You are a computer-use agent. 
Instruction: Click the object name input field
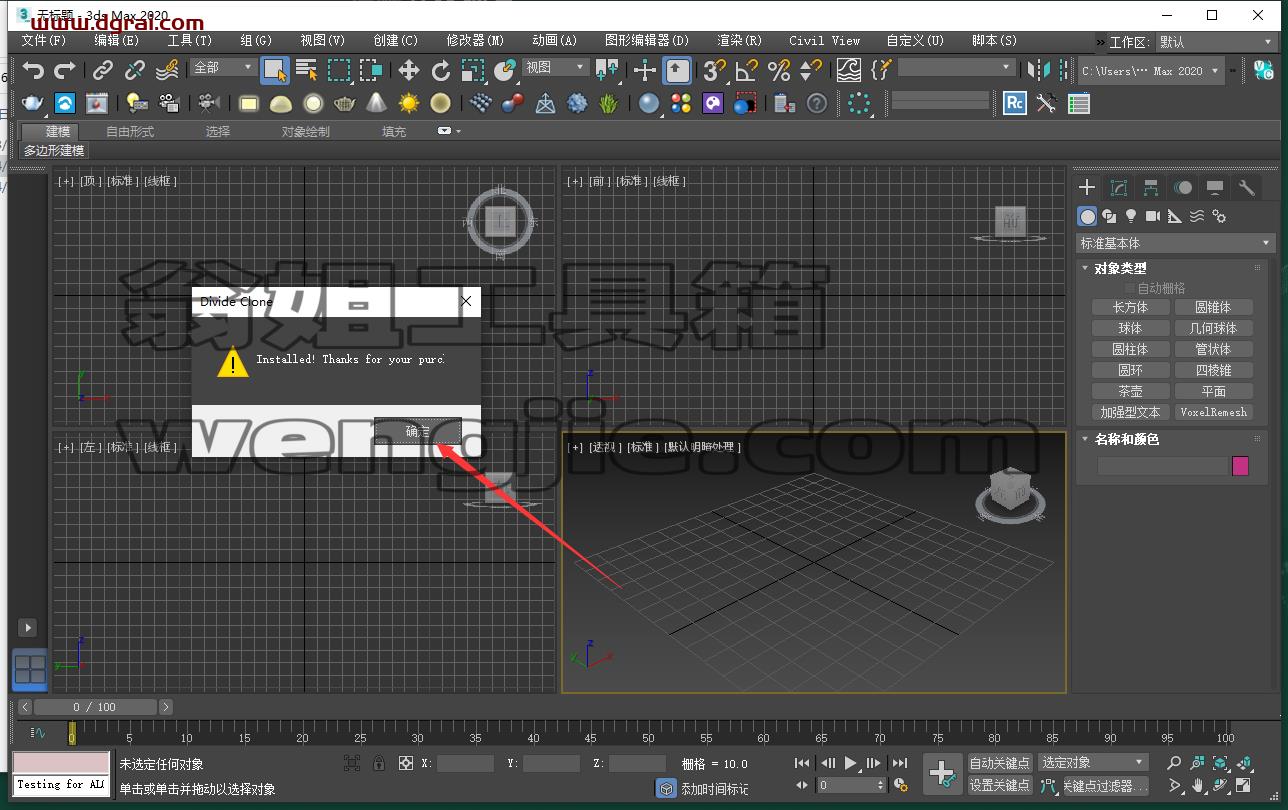tap(1162, 466)
